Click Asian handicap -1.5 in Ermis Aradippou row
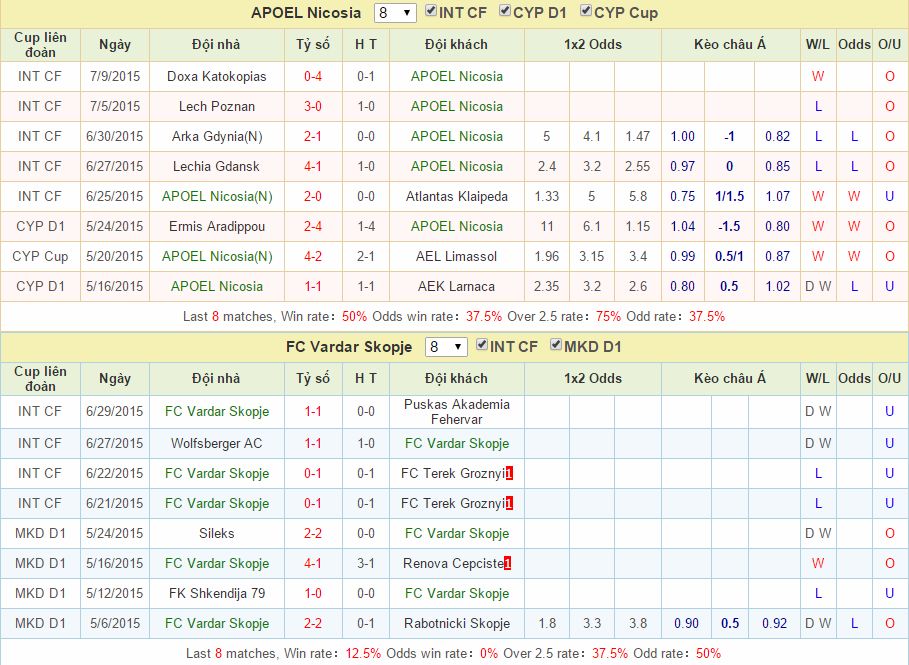Screen dimensions: 909x665 (729, 227)
